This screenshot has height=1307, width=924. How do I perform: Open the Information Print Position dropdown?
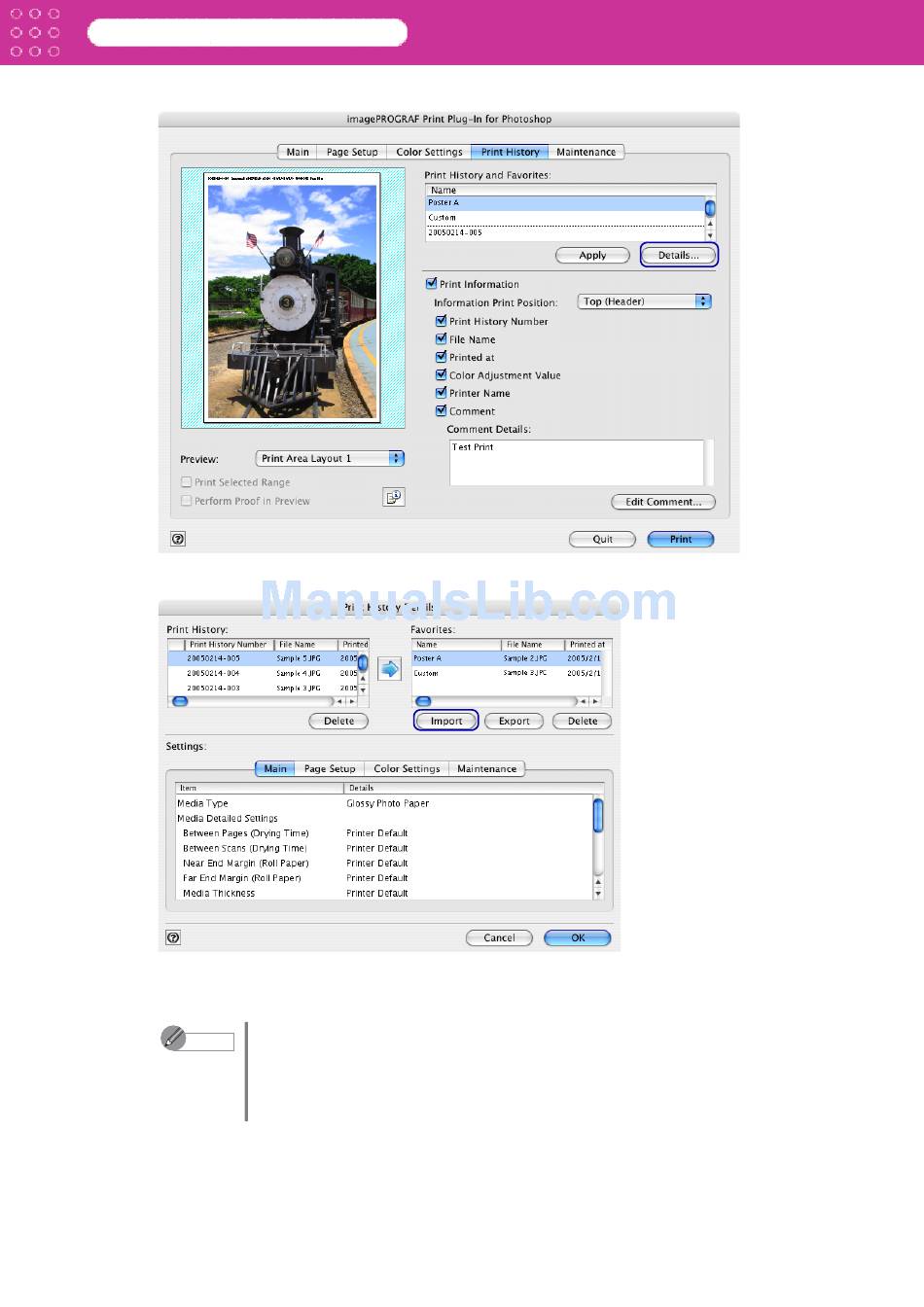[645, 301]
